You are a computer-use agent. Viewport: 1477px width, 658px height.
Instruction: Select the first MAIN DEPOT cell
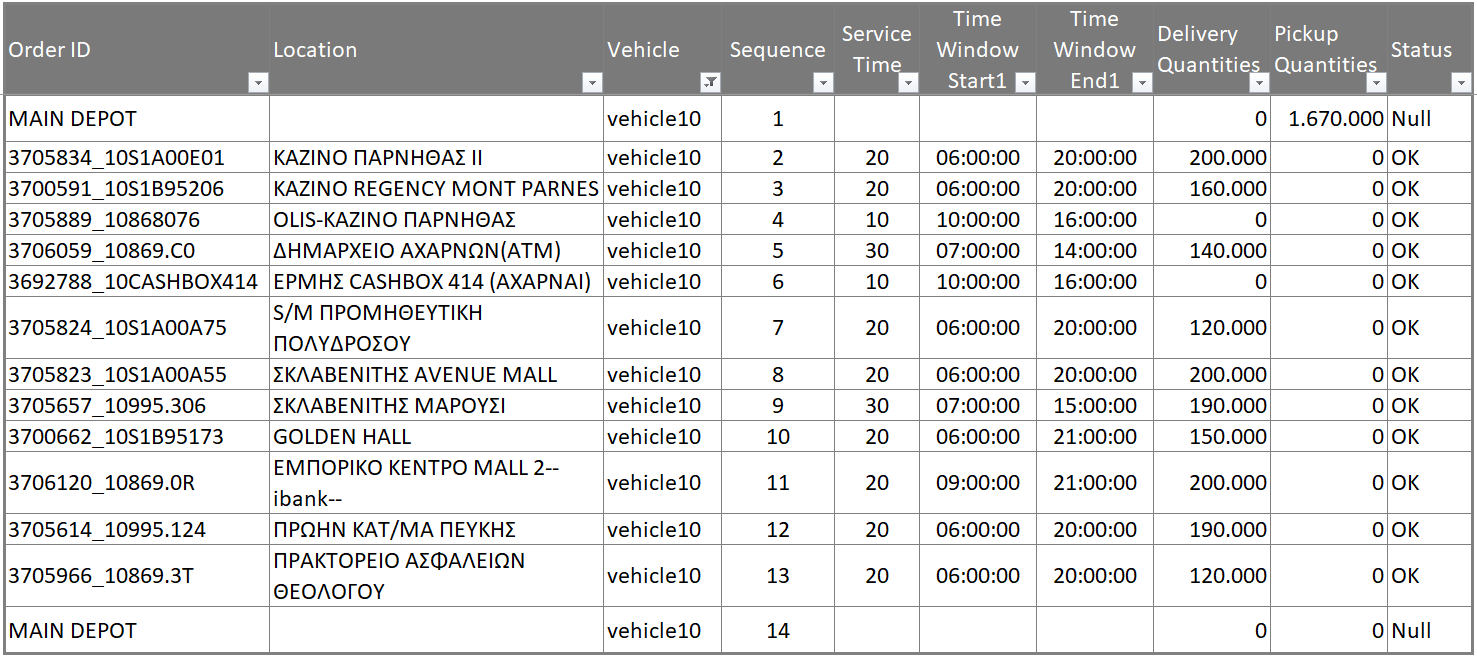[x=137, y=119]
